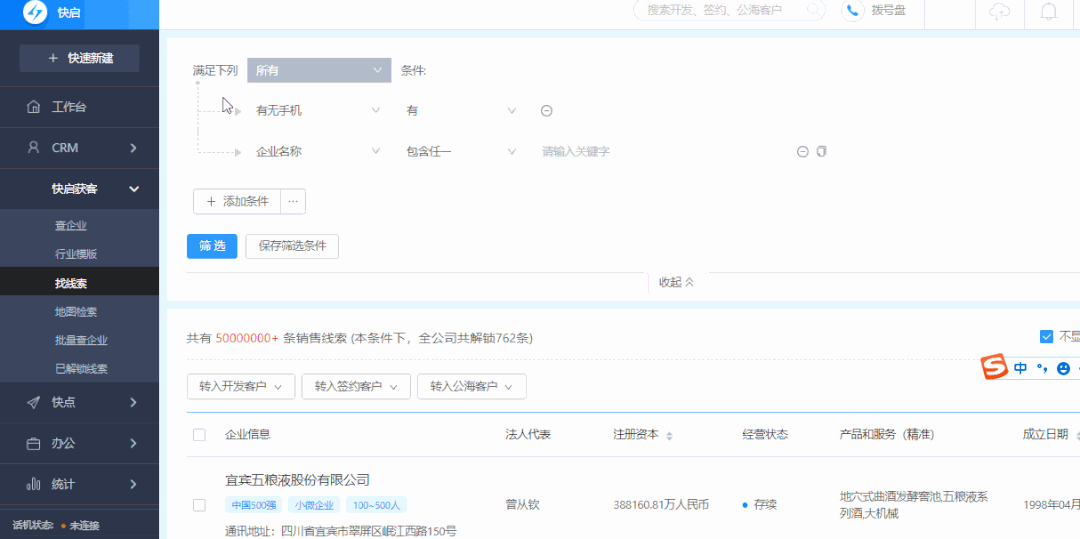Open the 转入开发客户 dropdown

click(240, 387)
